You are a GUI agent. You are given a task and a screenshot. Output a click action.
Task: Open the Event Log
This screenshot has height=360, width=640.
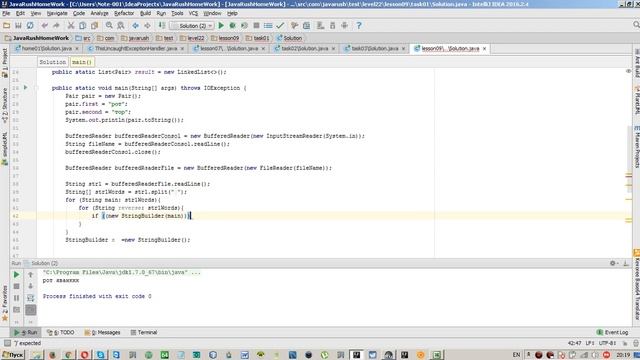pos(613,332)
